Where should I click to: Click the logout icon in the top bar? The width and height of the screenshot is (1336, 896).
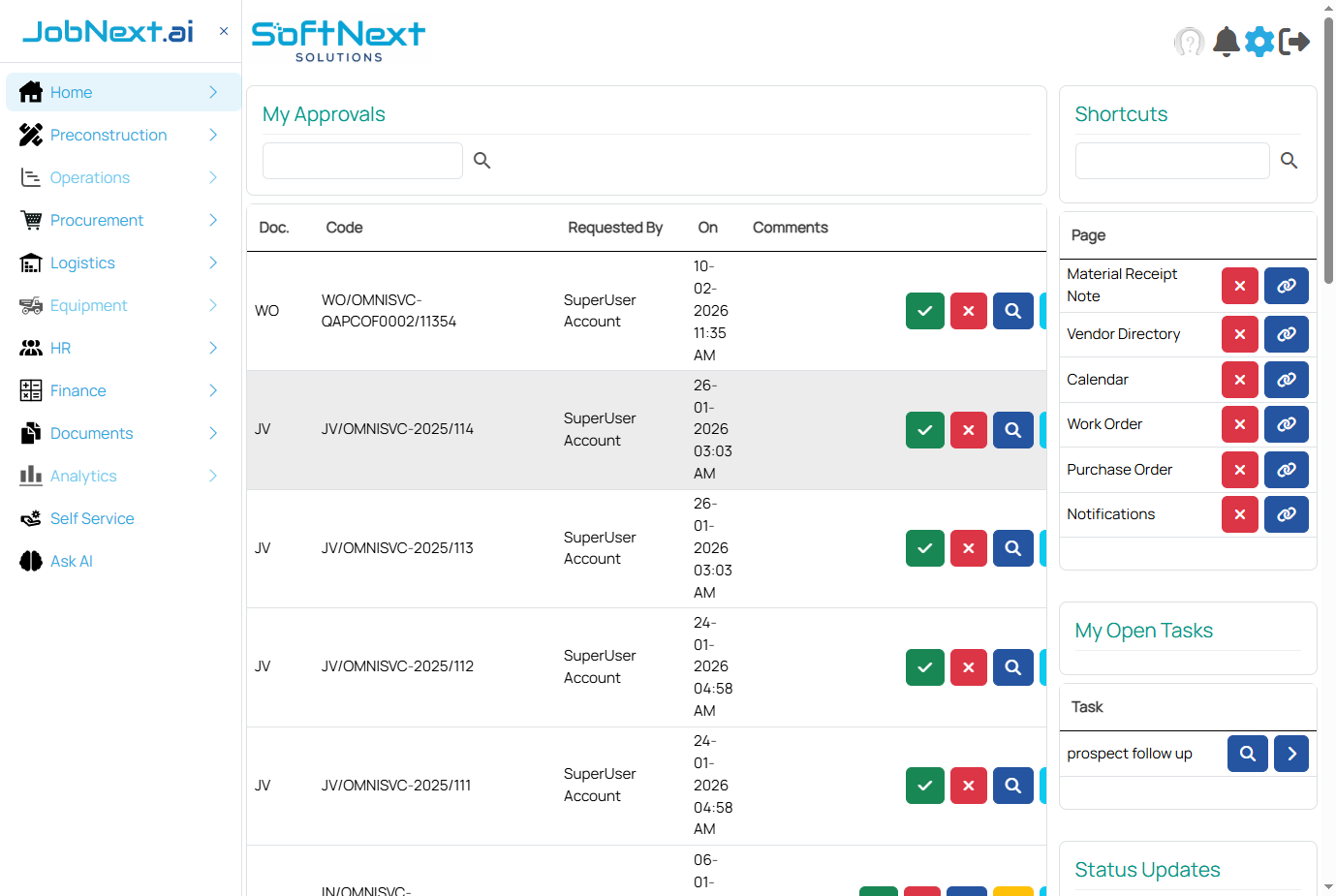tap(1295, 42)
